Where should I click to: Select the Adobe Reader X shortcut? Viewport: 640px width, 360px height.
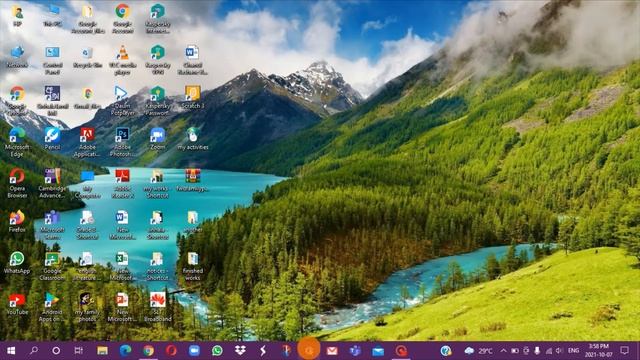coord(122,183)
